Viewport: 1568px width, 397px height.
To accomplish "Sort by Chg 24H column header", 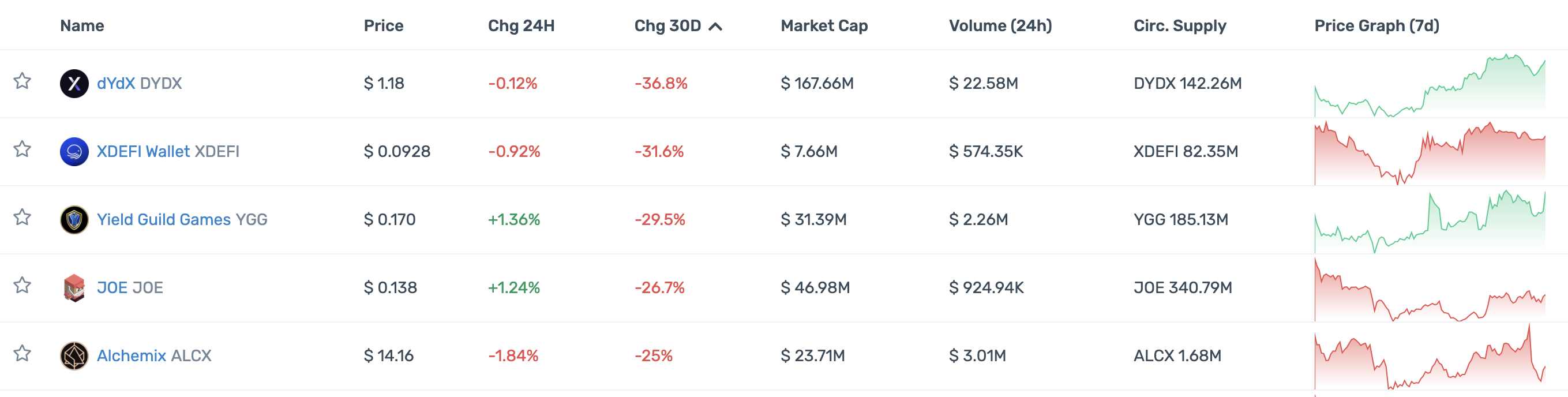I will 521,25.
